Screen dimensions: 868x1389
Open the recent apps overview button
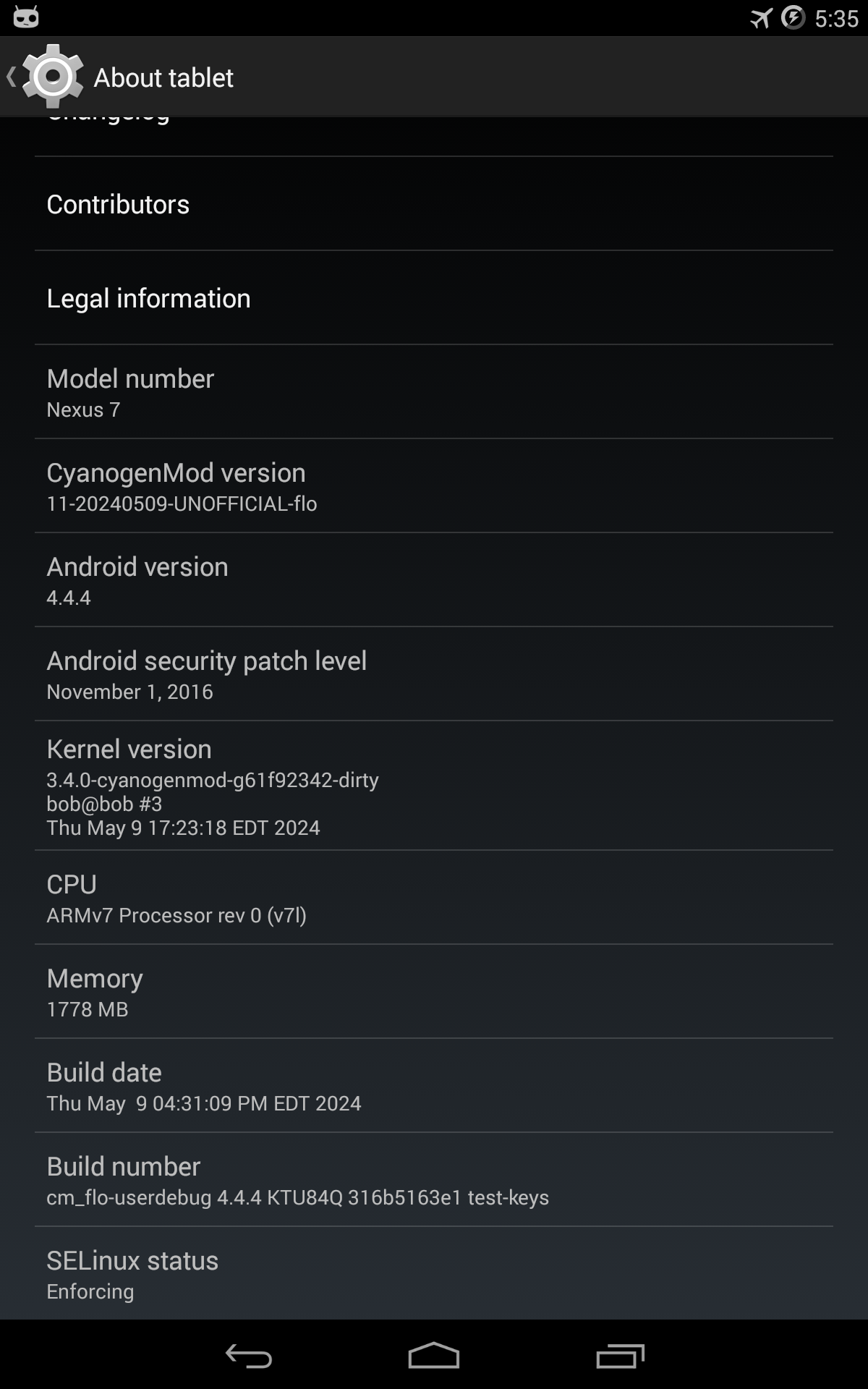620,1356
